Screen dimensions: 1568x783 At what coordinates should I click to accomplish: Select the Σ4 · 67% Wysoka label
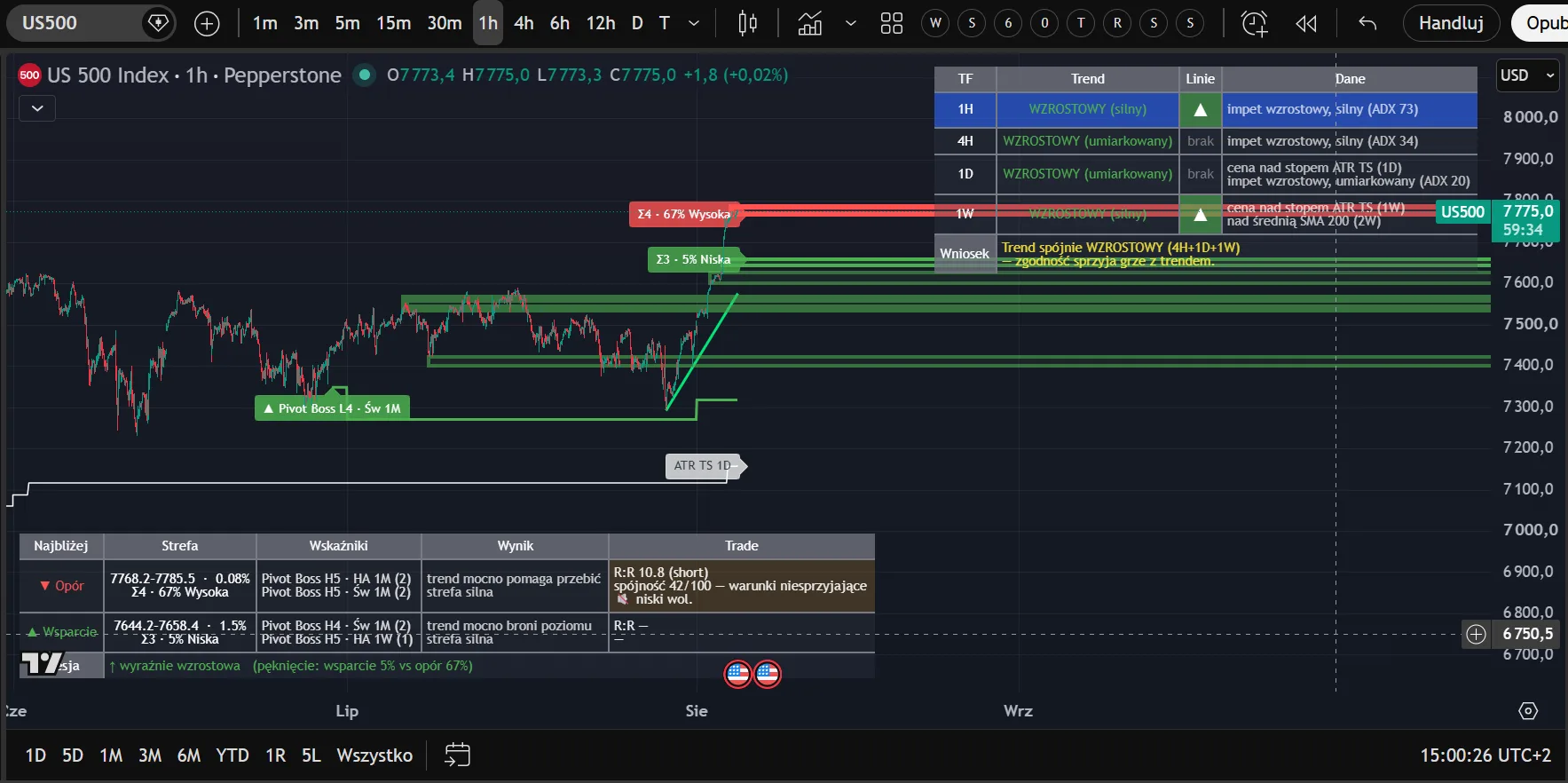pos(684,214)
